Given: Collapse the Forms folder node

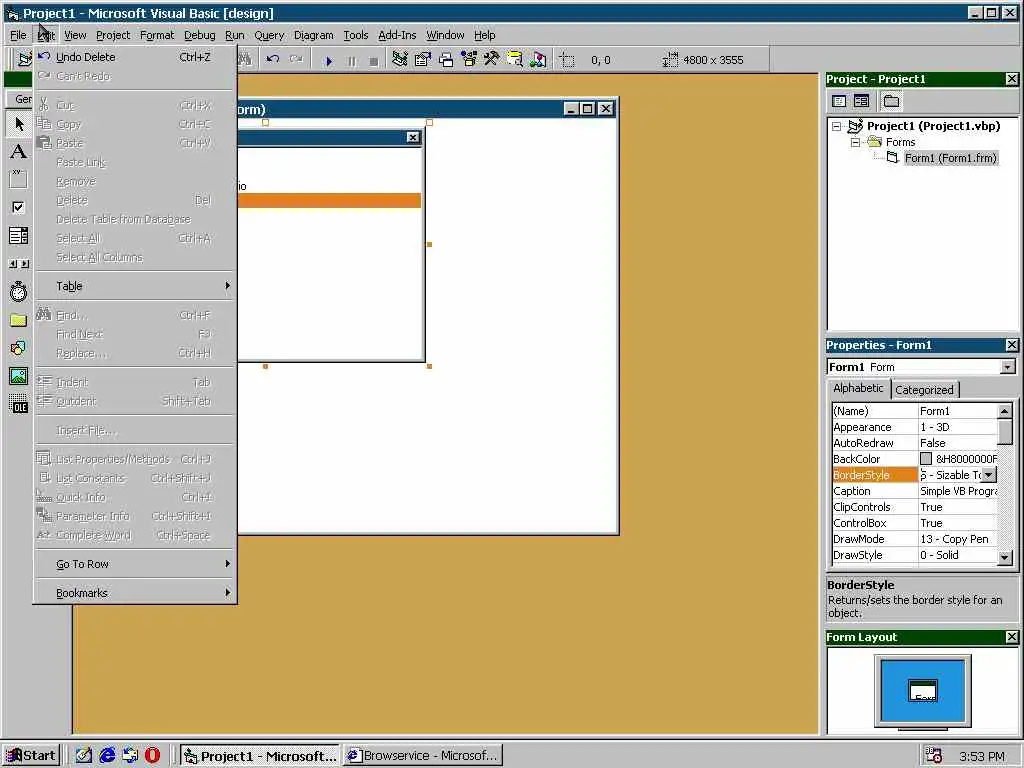Looking at the screenshot, I should click(x=855, y=142).
